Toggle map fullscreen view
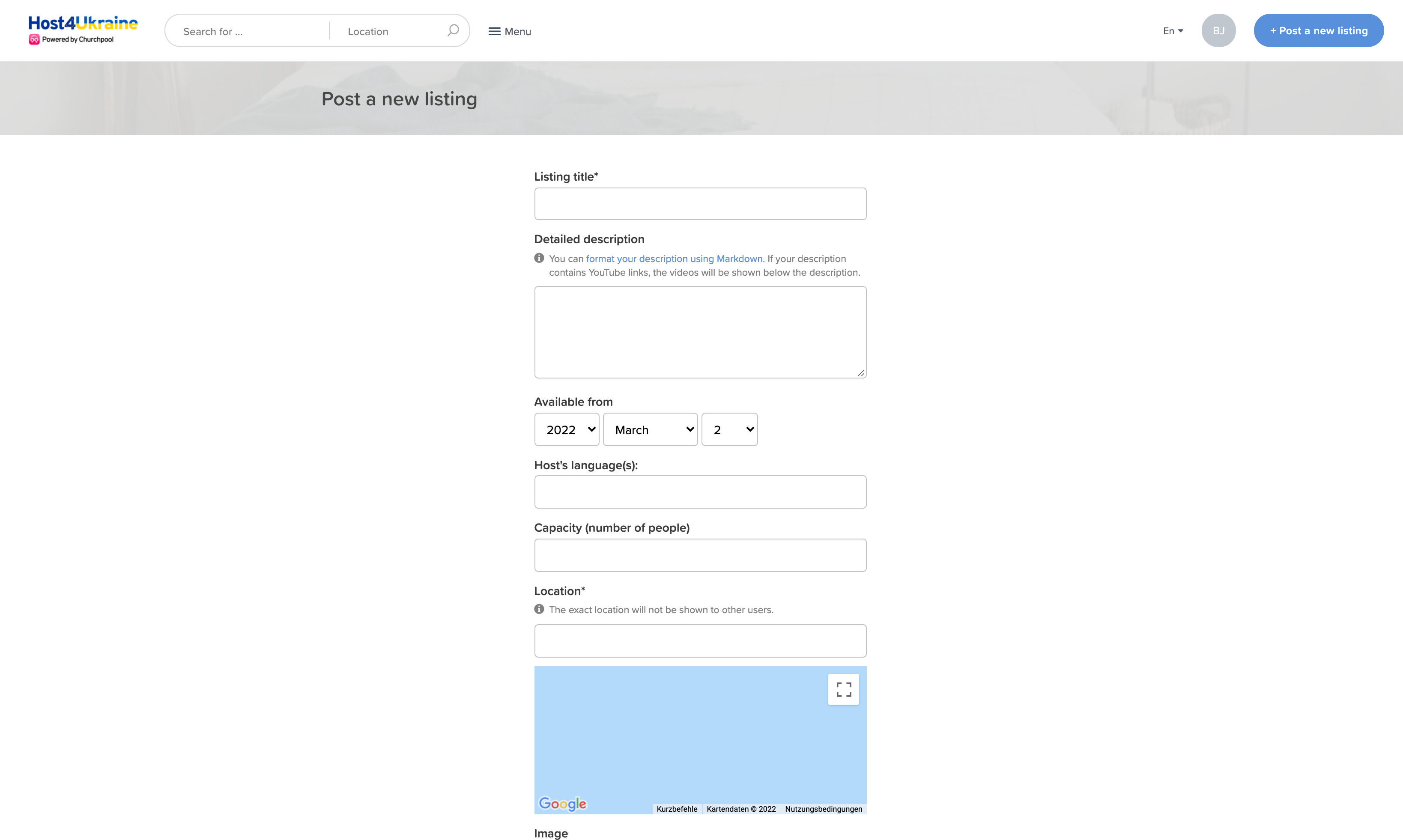Image resolution: width=1403 pixels, height=840 pixels. point(843,689)
